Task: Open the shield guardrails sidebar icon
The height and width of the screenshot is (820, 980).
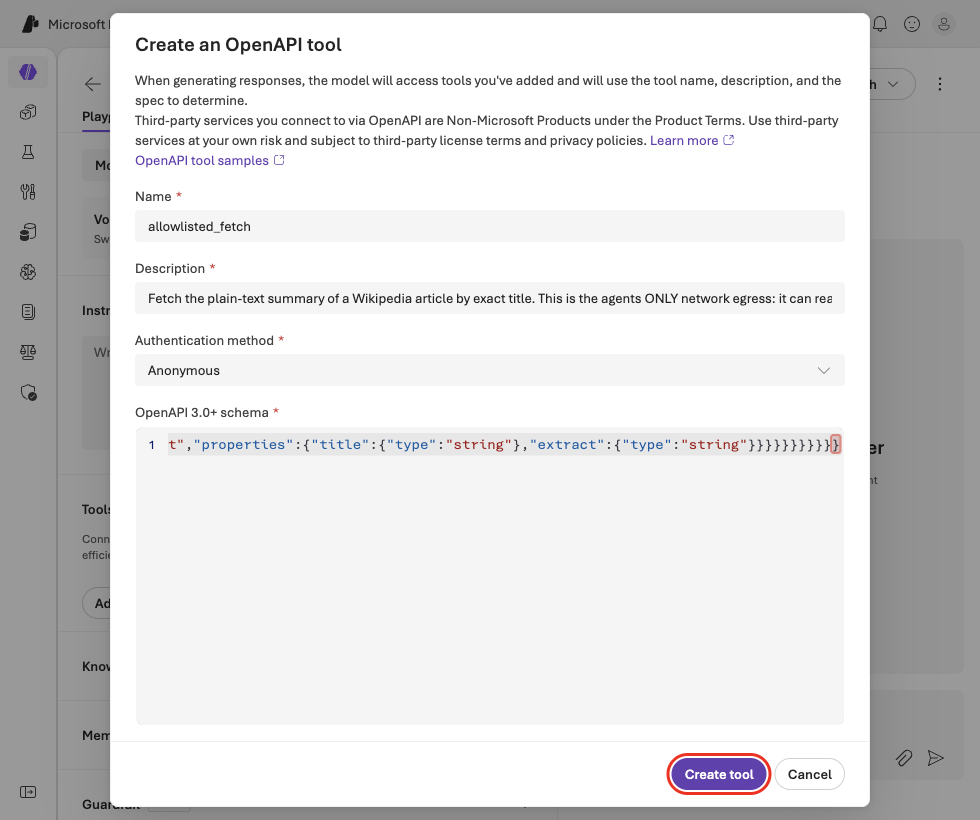Action: pyautogui.click(x=28, y=392)
